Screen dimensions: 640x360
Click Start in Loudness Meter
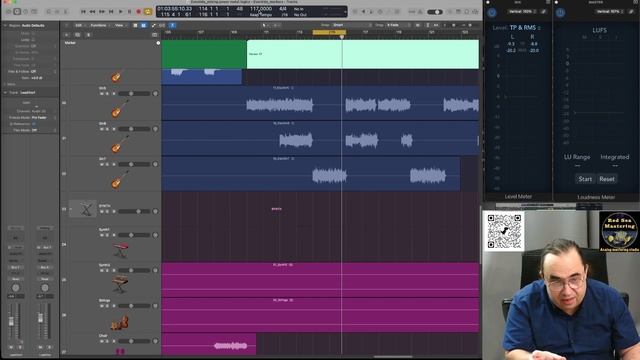pos(585,179)
